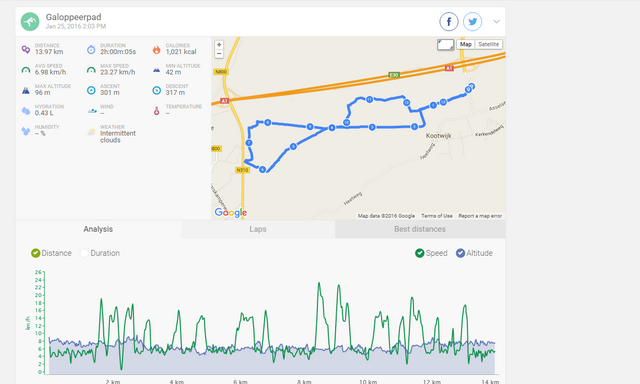Viewport: 640px width, 384px height.
Task: Zoom in on the map
Action: [219, 44]
